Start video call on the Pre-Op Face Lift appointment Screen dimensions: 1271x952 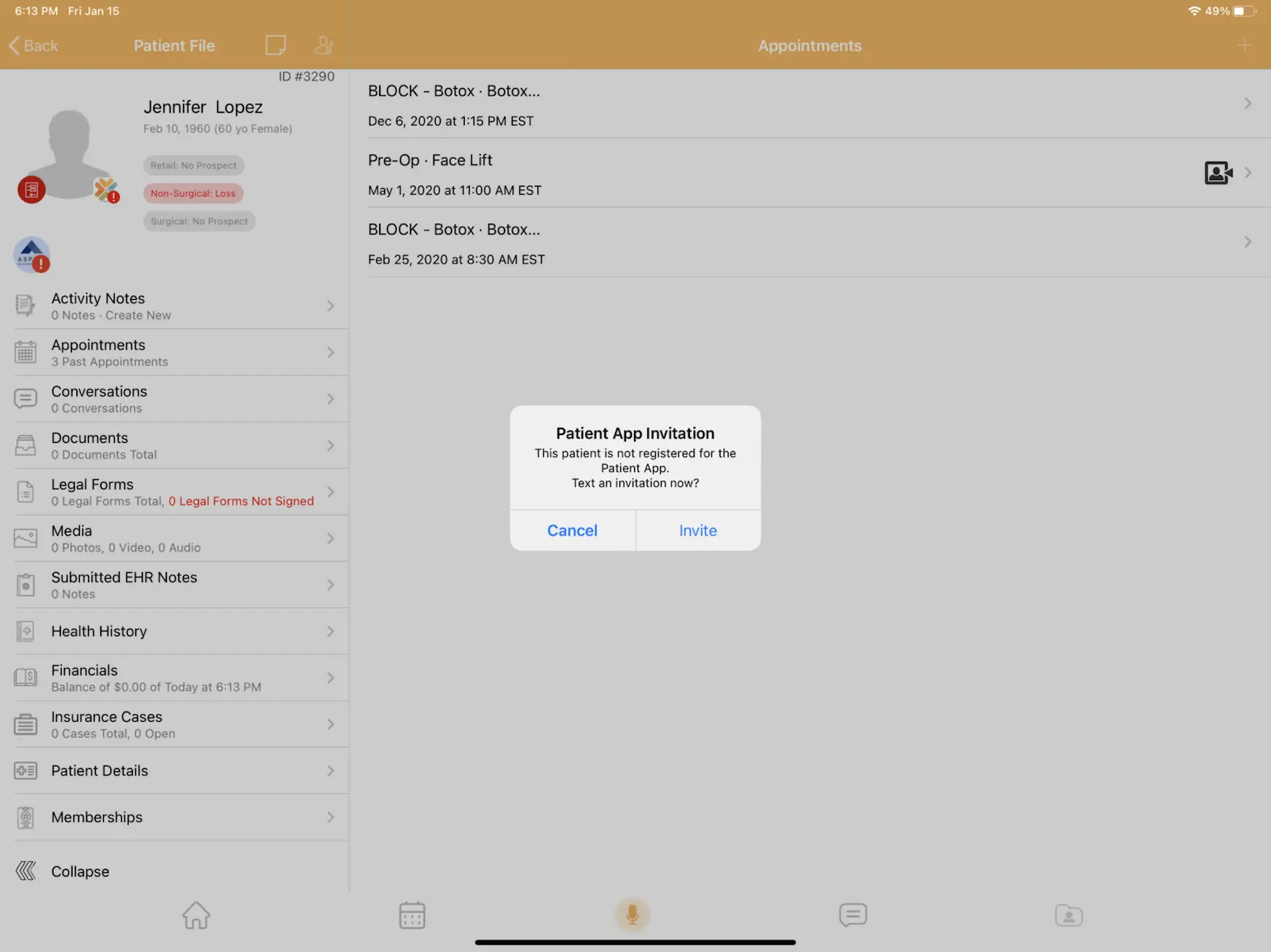pyautogui.click(x=1218, y=173)
